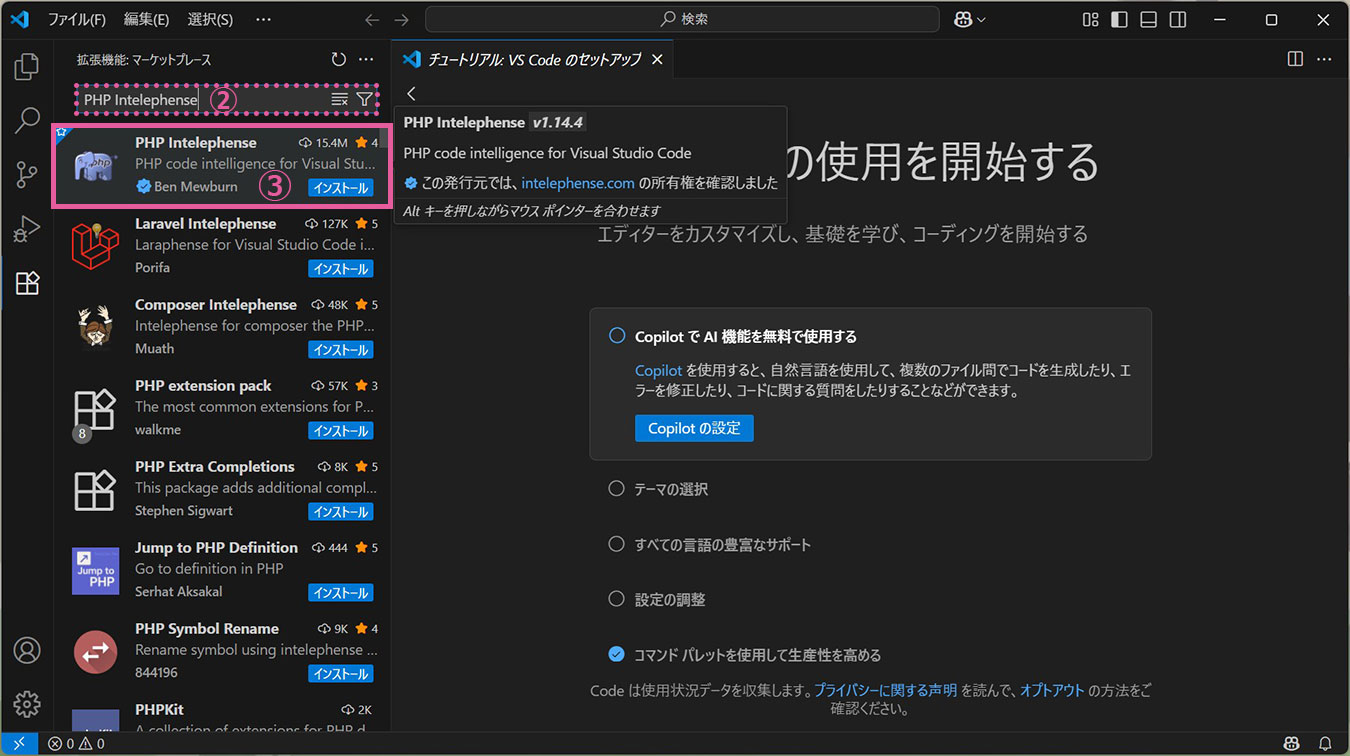Open extensions panel more actions menu
Image resolution: width=1350 pixels, height=756 pixels.
click(366, 60)
